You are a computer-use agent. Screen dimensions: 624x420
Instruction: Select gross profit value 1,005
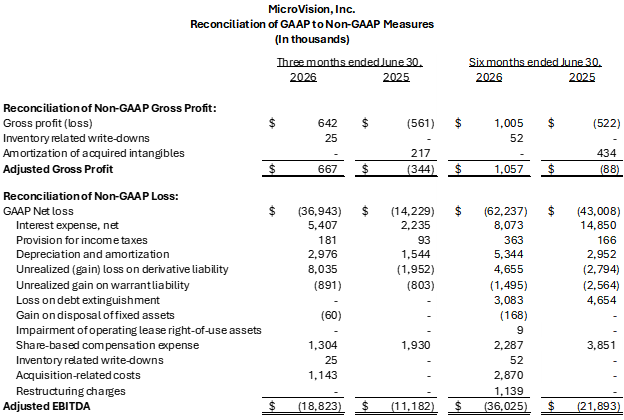509,123
